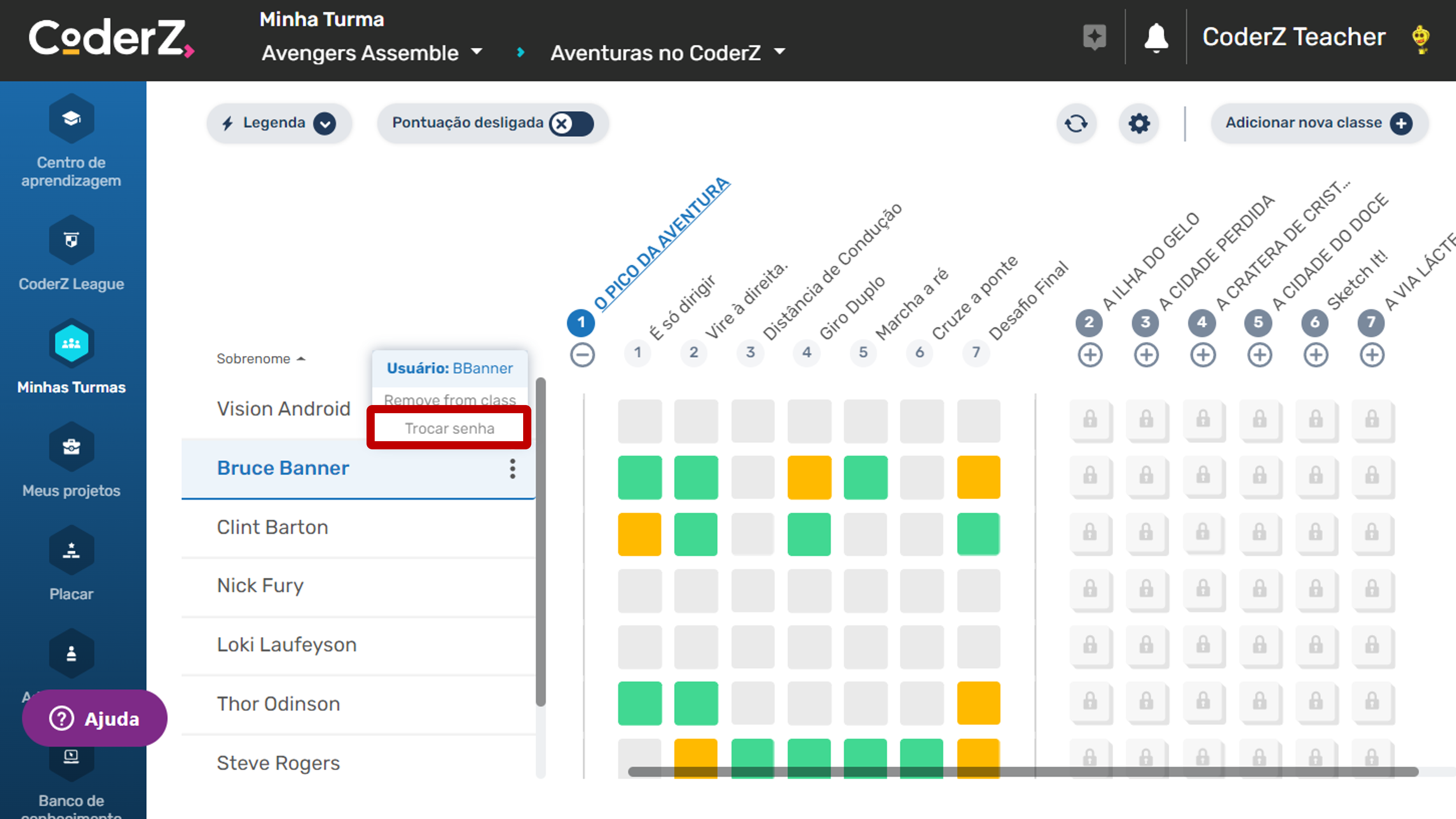Open Meus projetos from the sidebar
Viewport: 1456px width, 819px height.
click(x=71, y=447)
